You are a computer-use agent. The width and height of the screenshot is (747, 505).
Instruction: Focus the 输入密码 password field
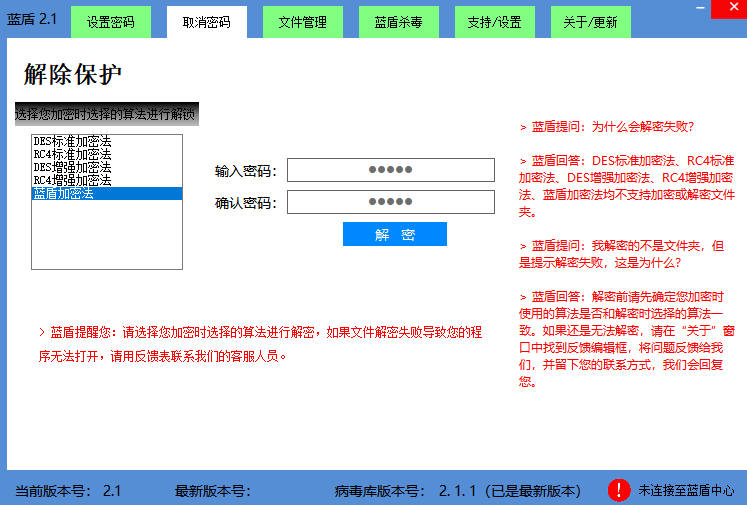(391, 170)
